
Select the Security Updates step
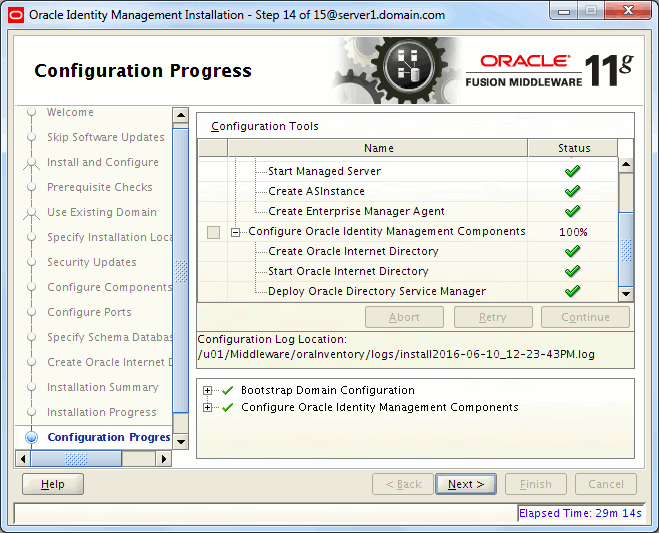[x=92, y=262]
